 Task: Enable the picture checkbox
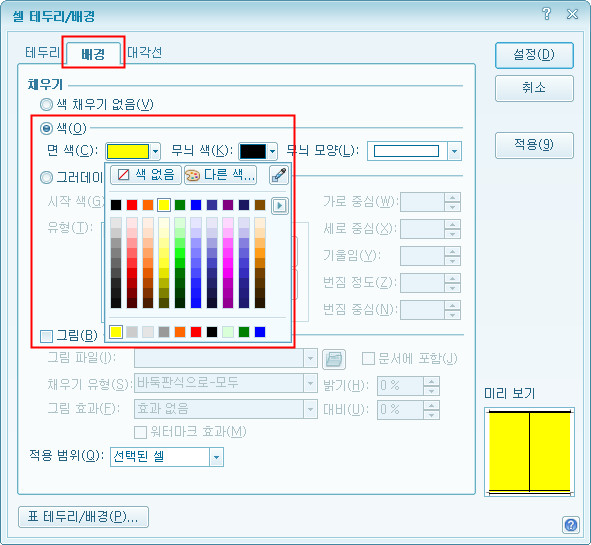pos(46,336)
